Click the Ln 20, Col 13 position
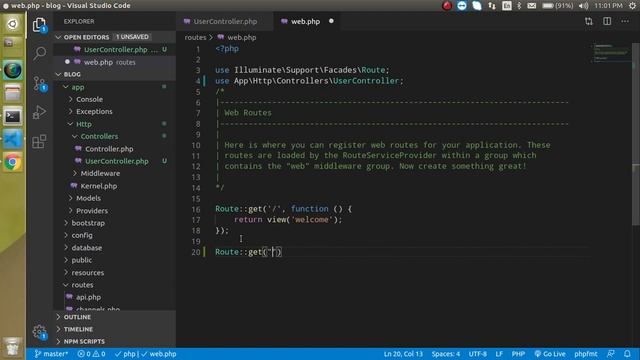The height and width of the screenshot is (360, 640). [403, 354]
